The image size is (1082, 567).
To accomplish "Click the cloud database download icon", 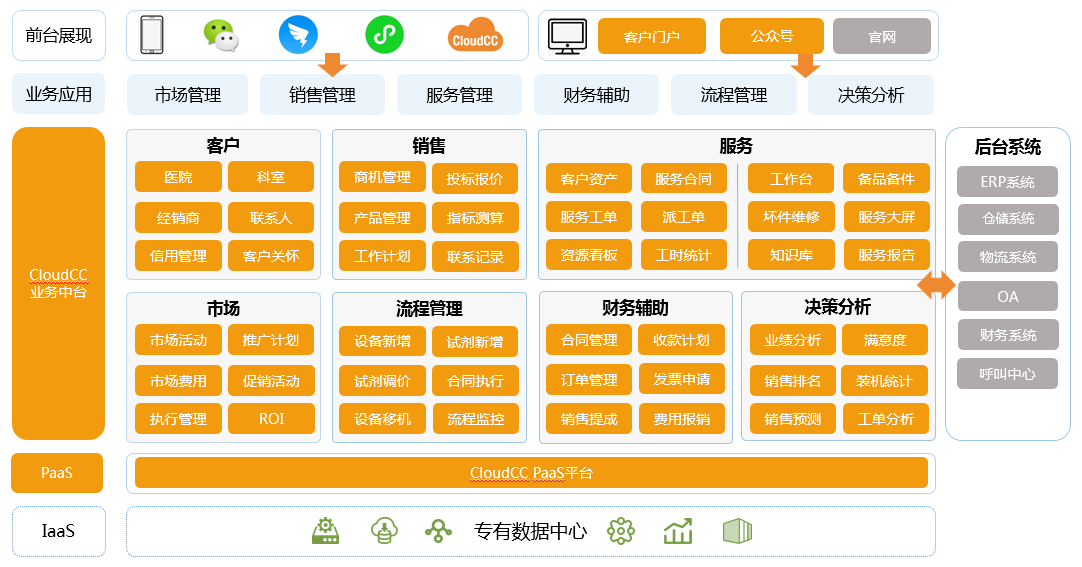I will click(383, 531).
